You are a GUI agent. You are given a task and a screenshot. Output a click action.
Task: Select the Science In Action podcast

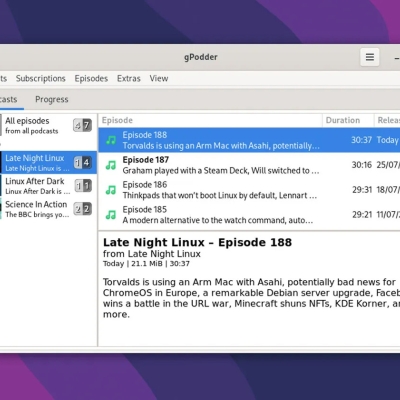[48, 209]
